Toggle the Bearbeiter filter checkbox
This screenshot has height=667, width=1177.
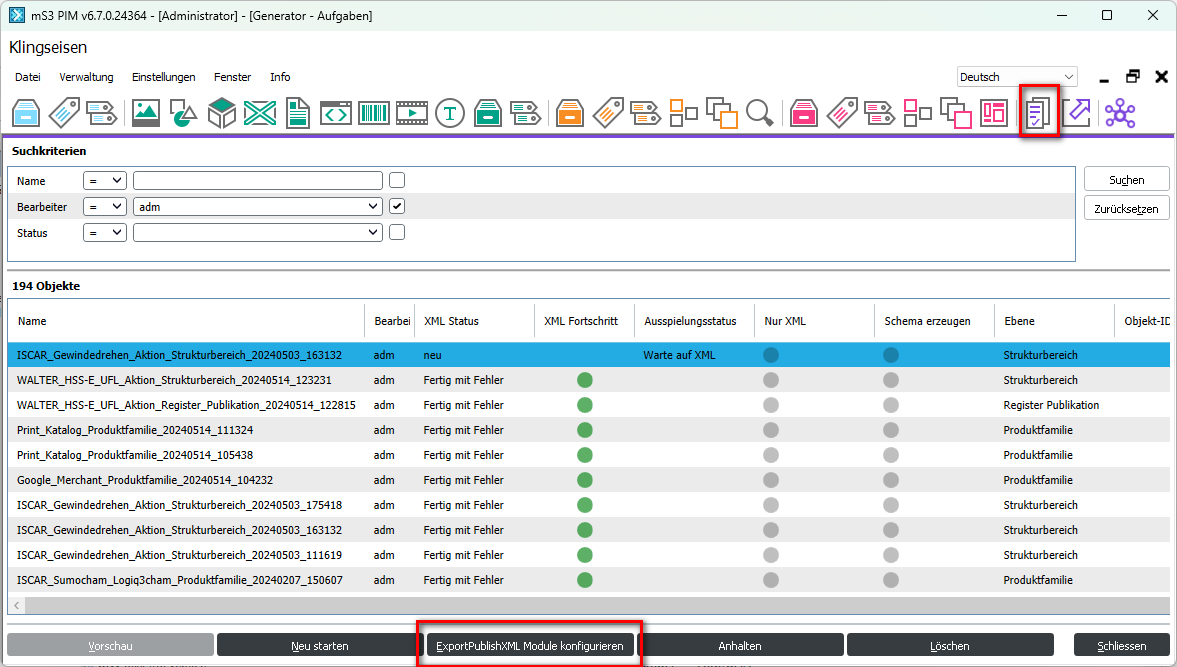point(396,206)
